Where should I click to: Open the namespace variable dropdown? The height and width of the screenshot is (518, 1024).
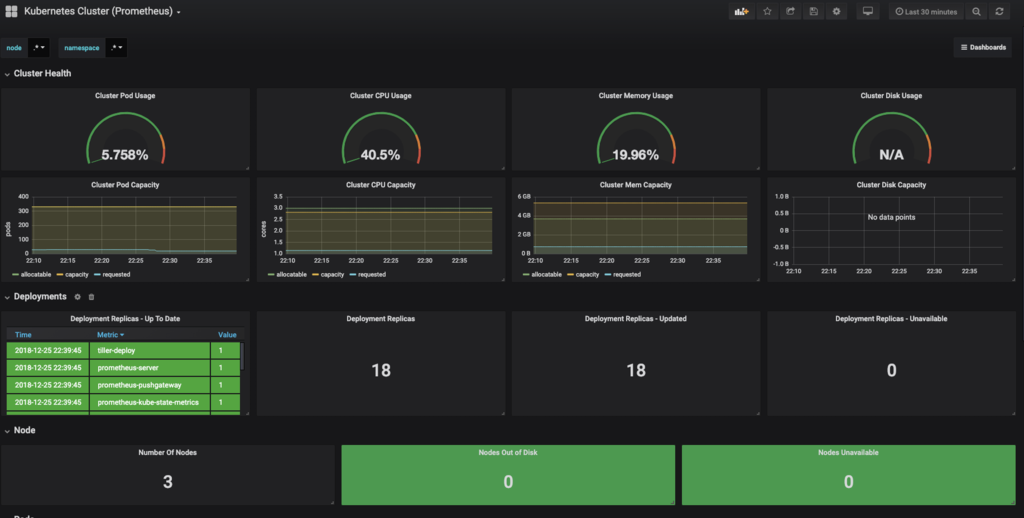pyautogui.click(x=116, y=48)
